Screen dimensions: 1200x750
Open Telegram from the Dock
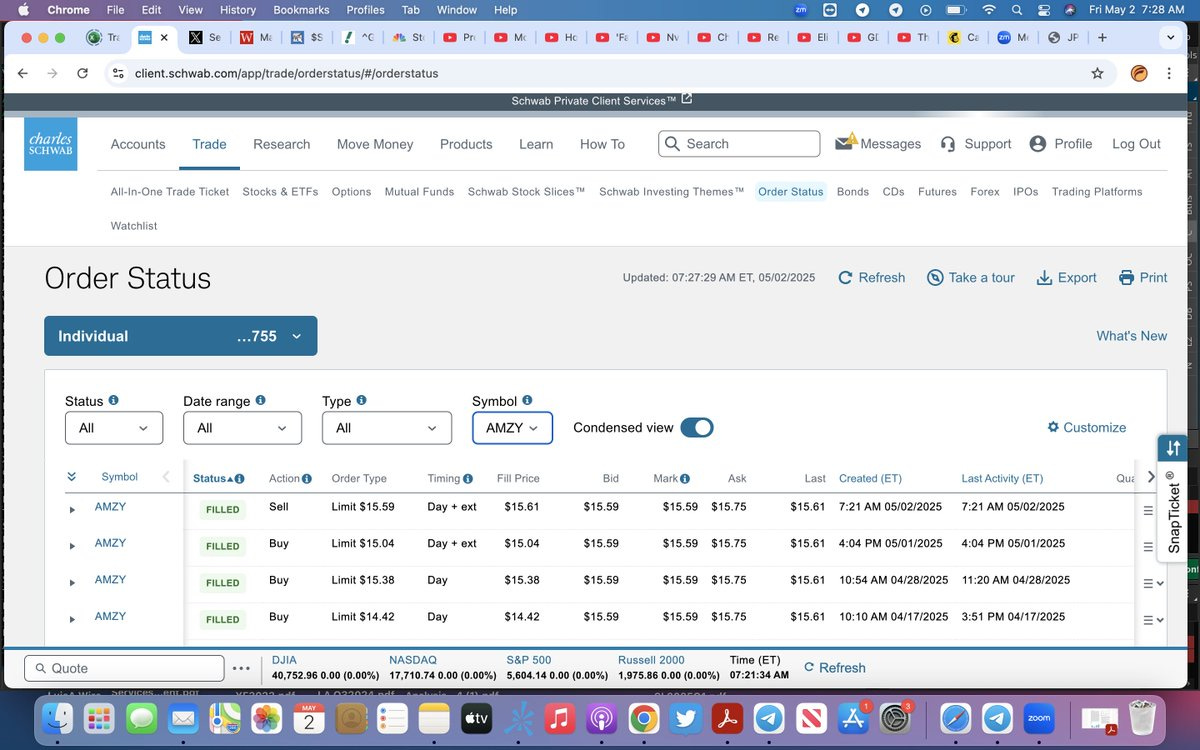(768, 718)
